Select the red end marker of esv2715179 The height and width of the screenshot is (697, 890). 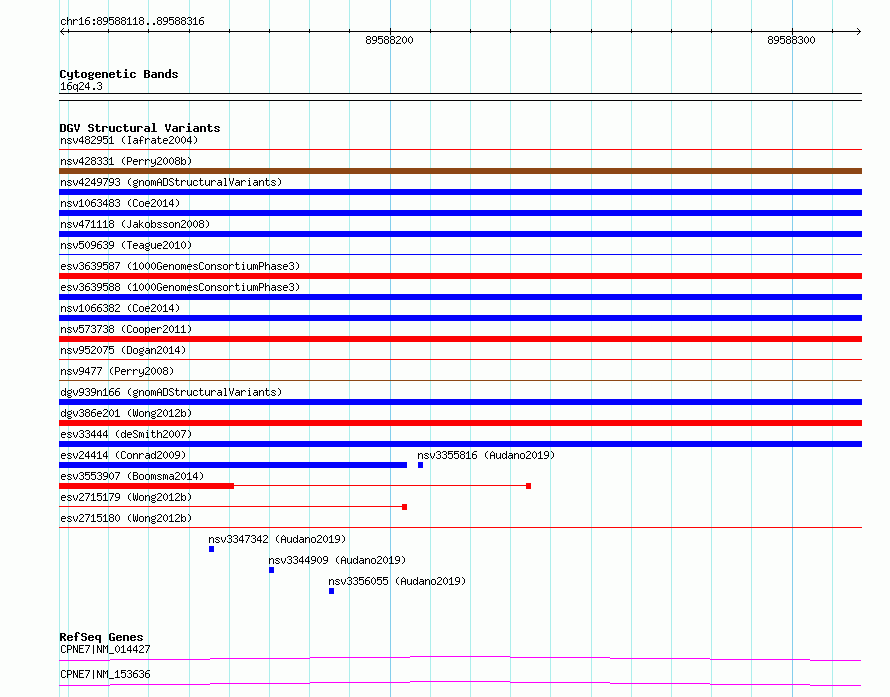[x=405, y=507]
